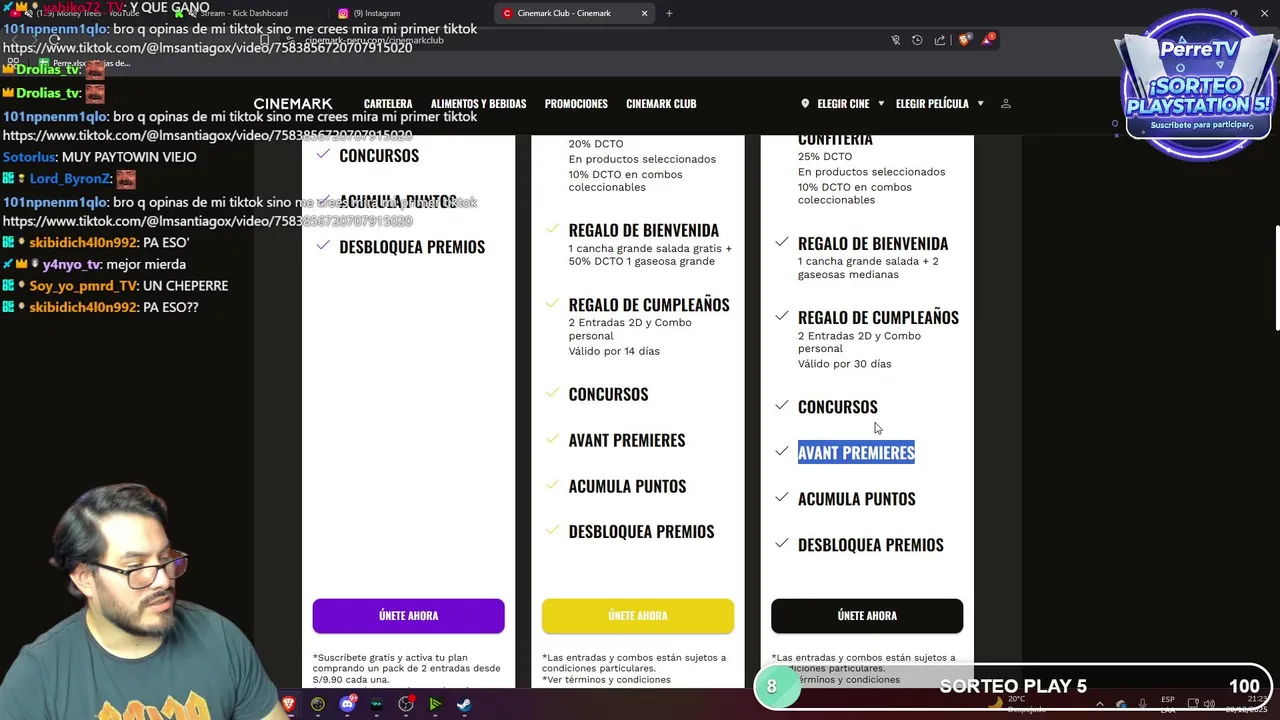Open the ESP language indicator in tray
Image resolution: width=1280 pixels, height=720 pixels.
pyautogui.click(x=1168, y=704)
